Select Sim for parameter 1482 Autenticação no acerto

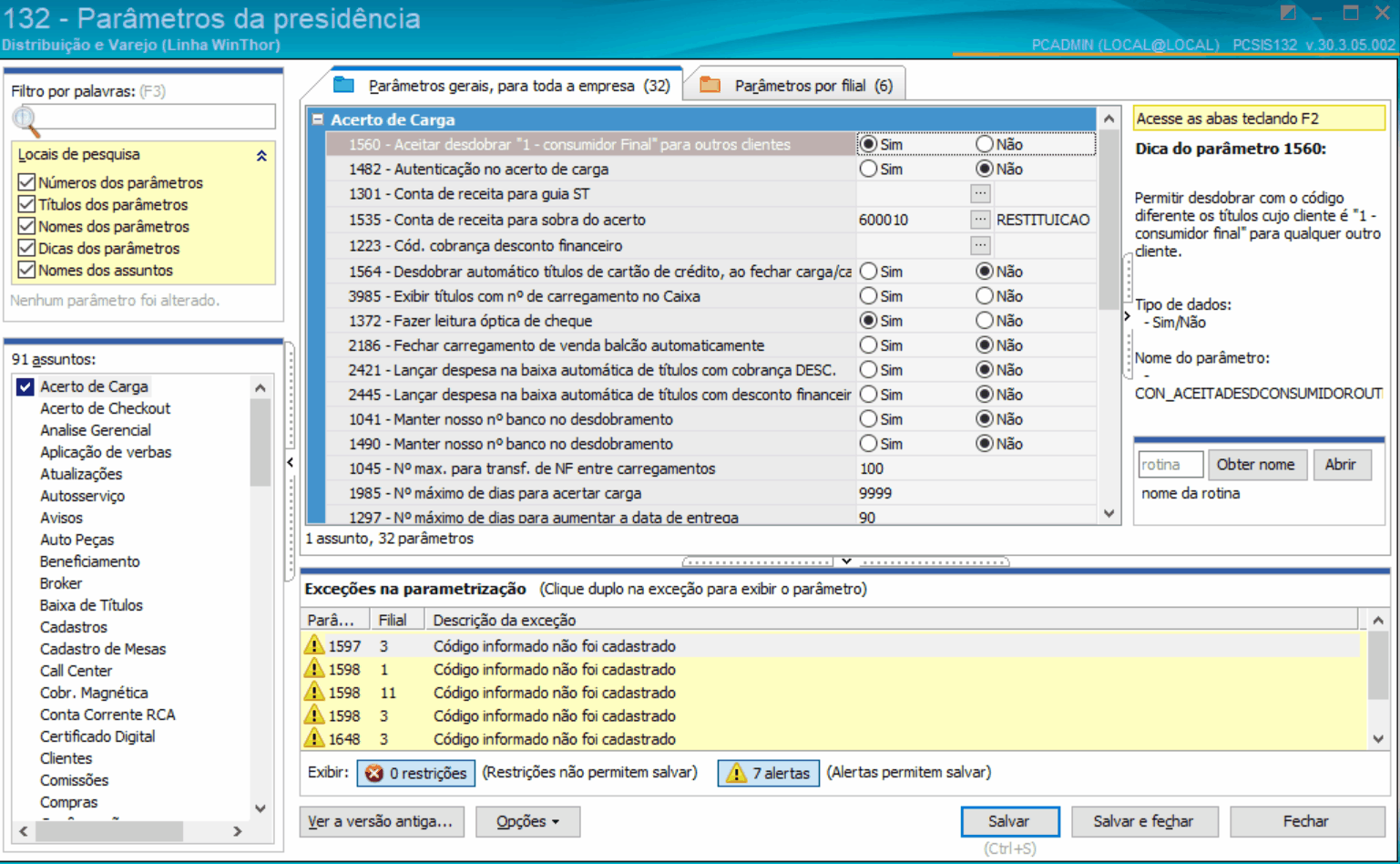868,169
